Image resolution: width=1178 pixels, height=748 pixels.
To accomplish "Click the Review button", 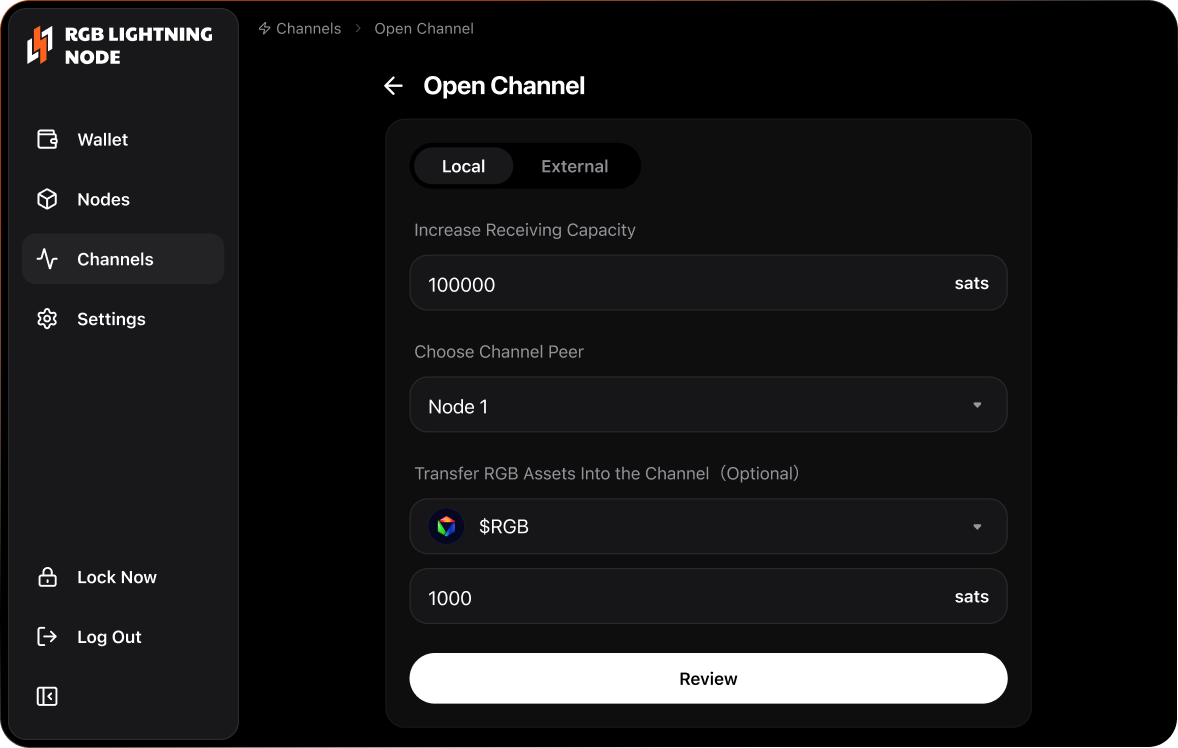I will click(x=708, y=678).
